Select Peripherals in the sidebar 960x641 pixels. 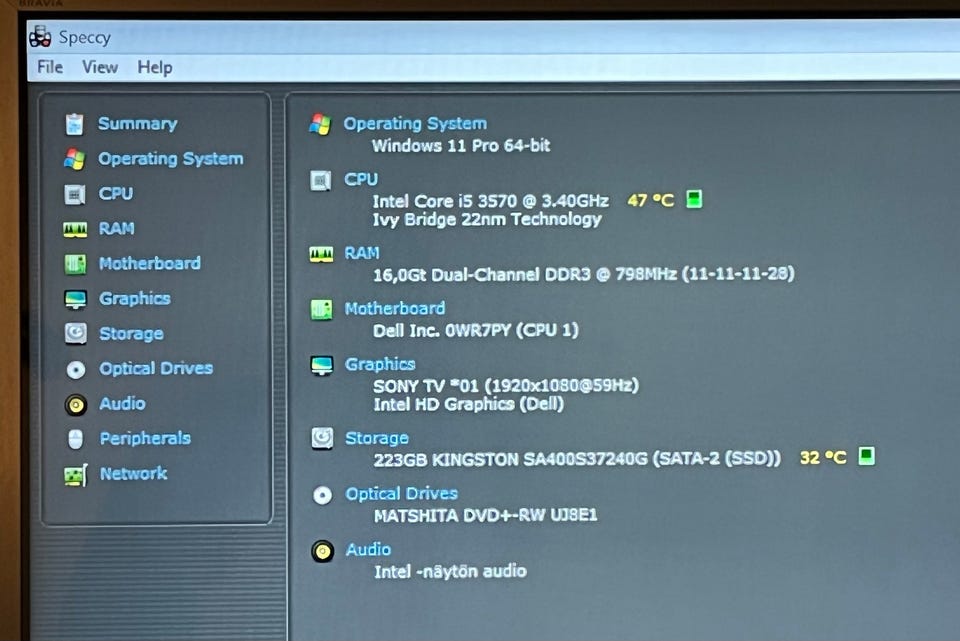(x=145, y=438)
